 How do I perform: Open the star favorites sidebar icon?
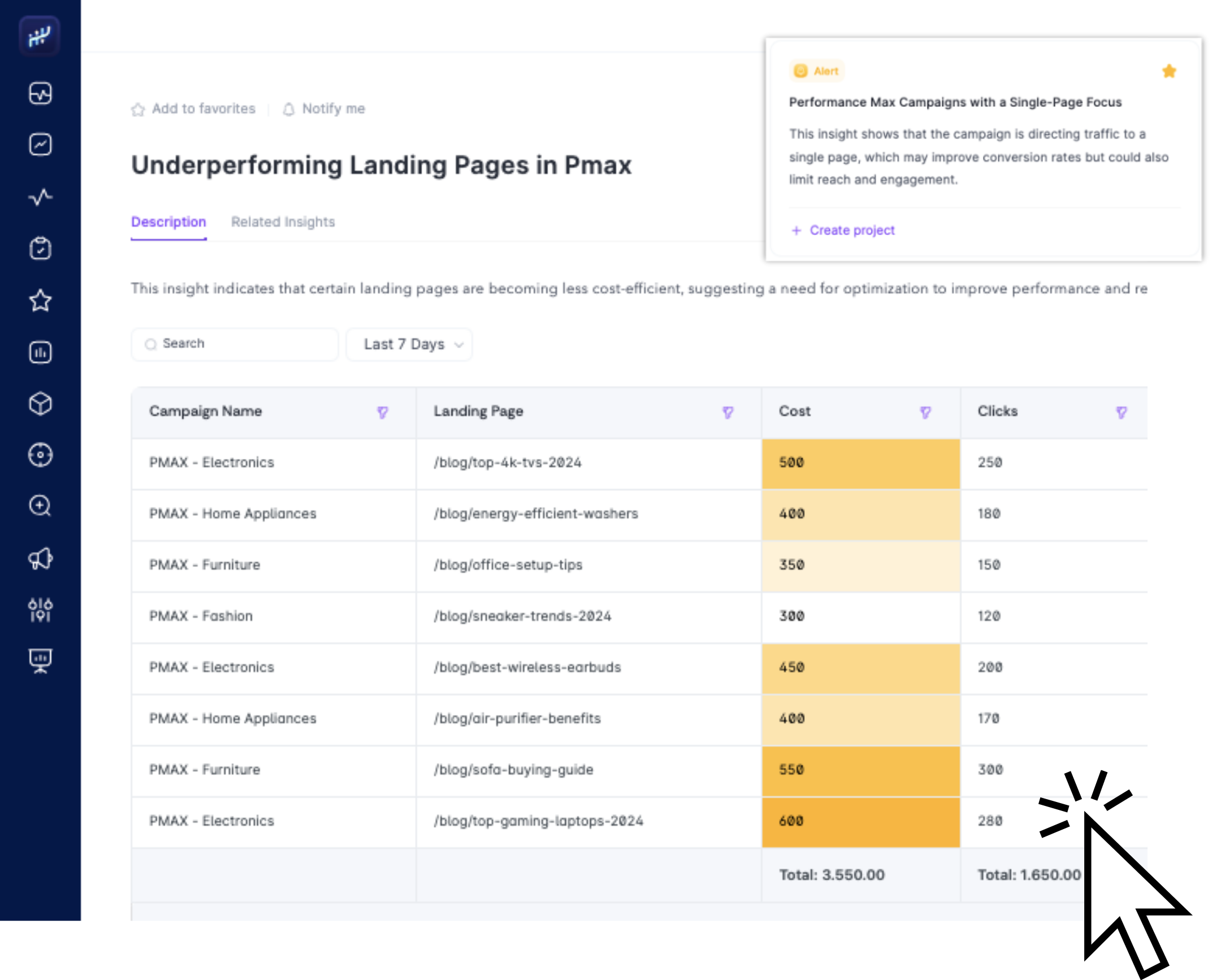40,300
